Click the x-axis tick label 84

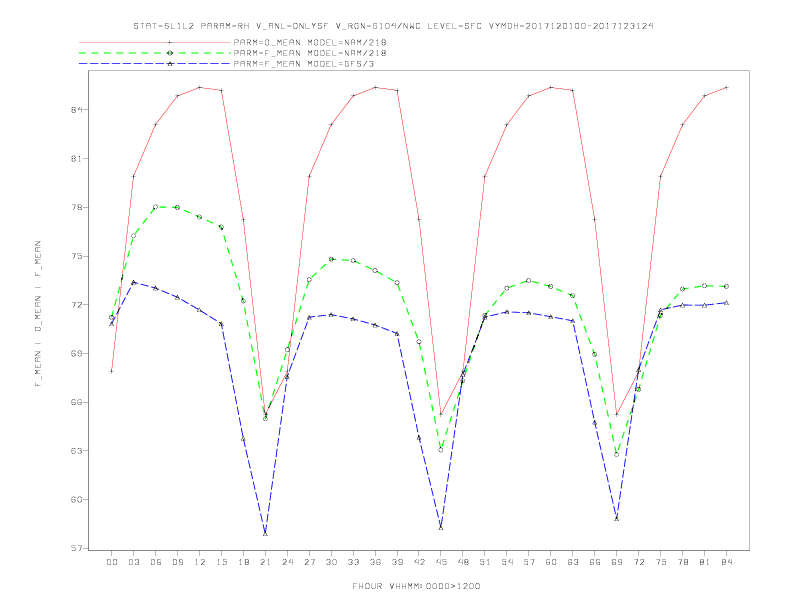tap(727, 562)
